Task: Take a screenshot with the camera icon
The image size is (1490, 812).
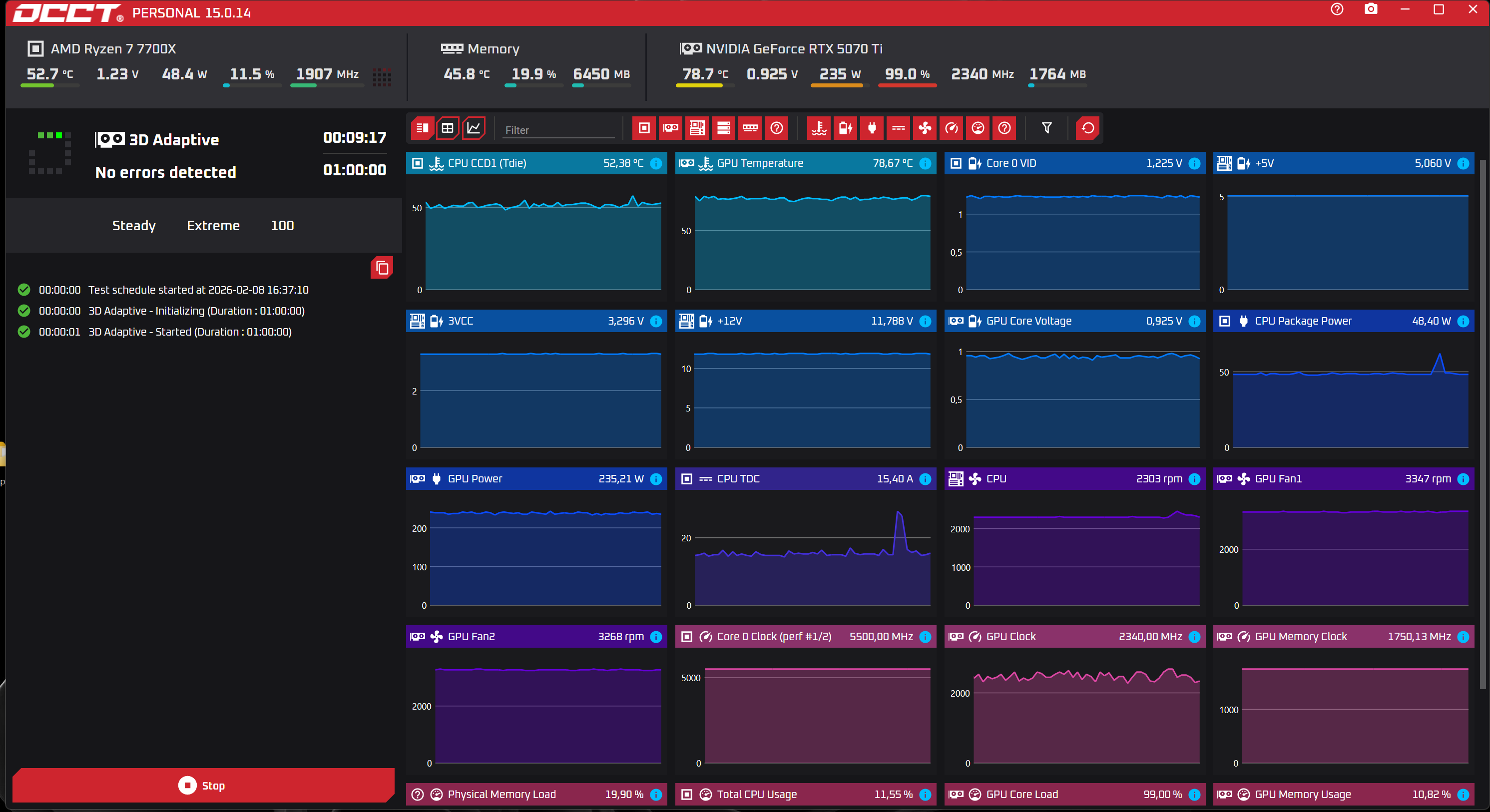Action: 1371,10
